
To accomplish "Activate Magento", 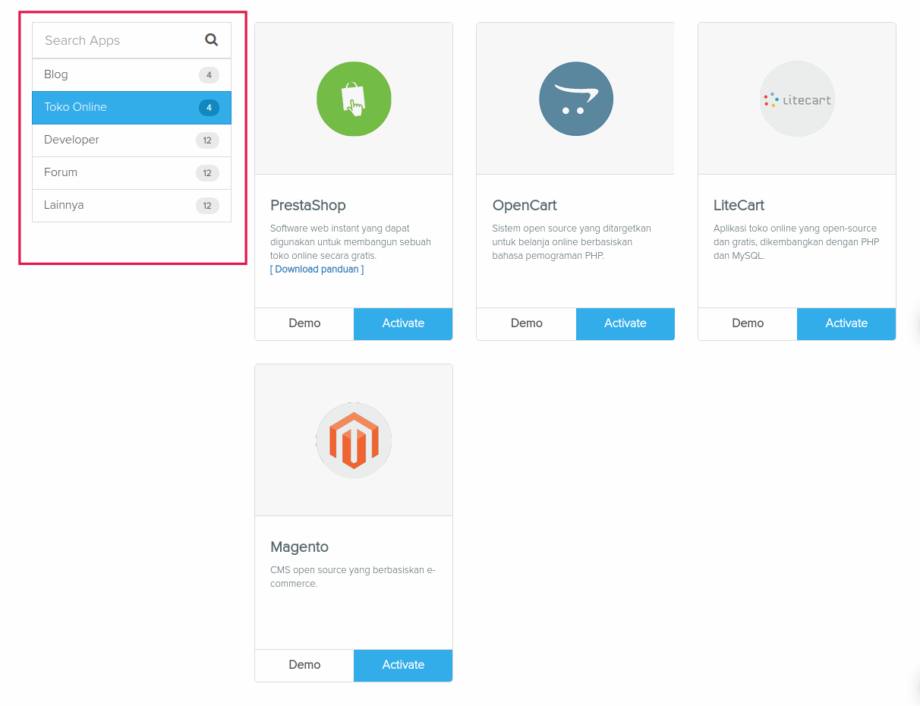I will point(402,665).
